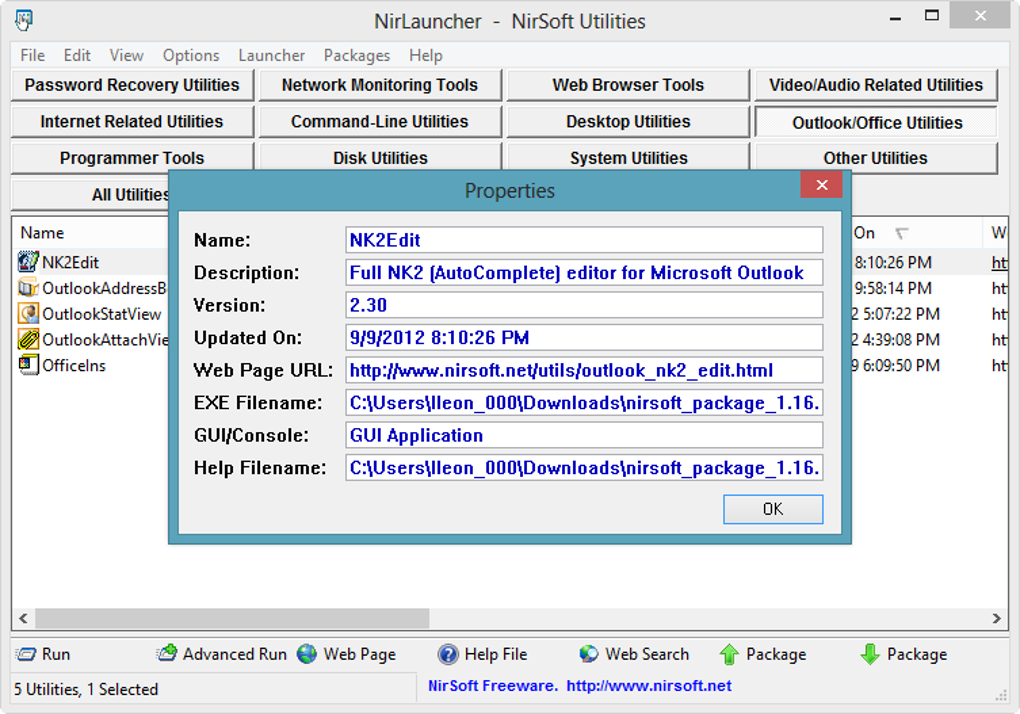This screenshot has height=714, width=1020.
Task: Click the 9:58:14 PM time cell
Action: click(x=892, y=288)
